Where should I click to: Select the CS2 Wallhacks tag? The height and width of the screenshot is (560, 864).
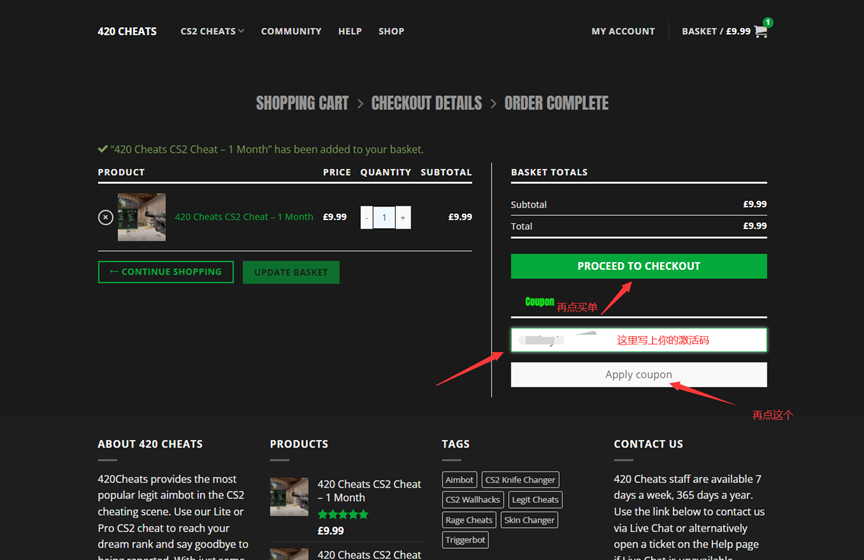click(x=472, y=500)
